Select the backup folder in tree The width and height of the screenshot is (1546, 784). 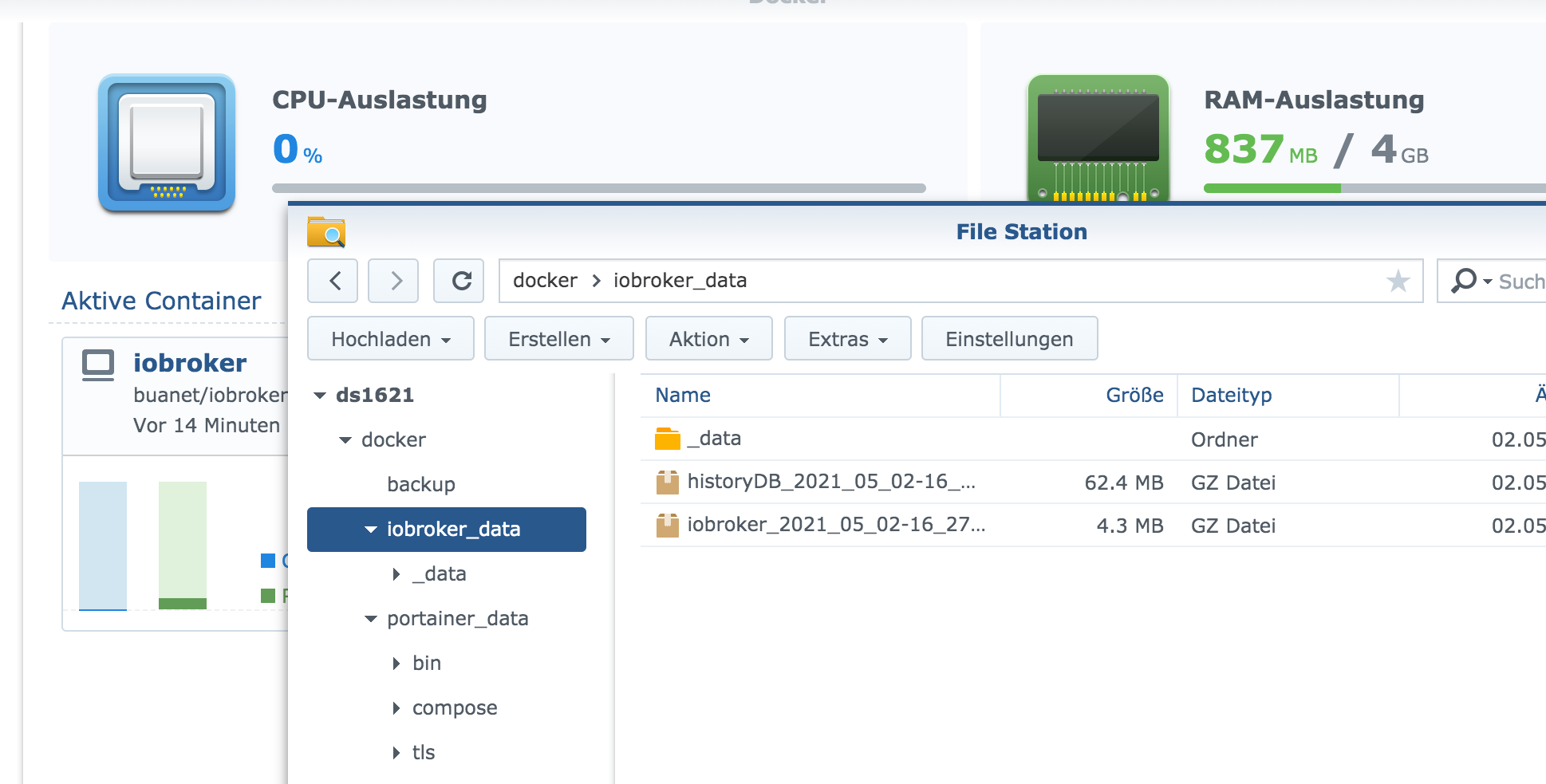pos(421,484)
